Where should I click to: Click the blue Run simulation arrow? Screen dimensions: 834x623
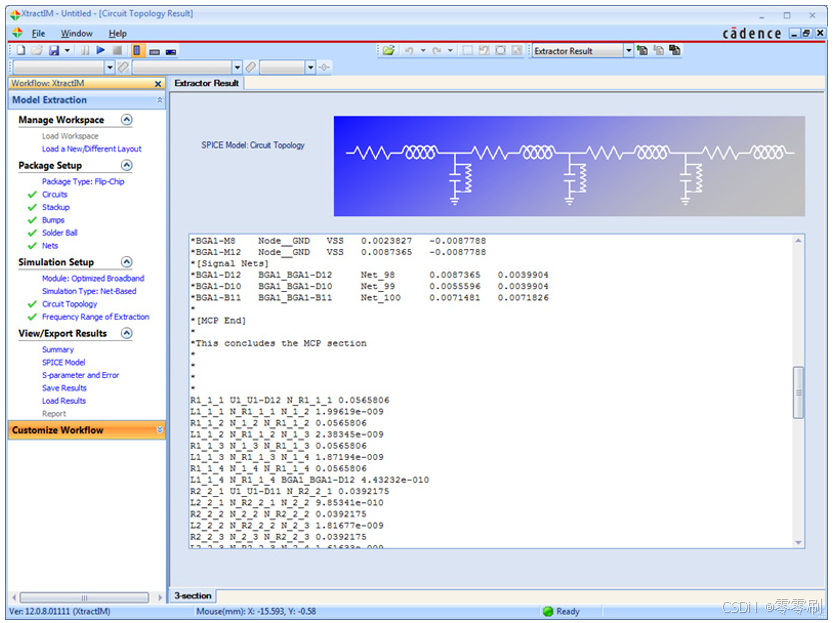(x=101, y=51)
